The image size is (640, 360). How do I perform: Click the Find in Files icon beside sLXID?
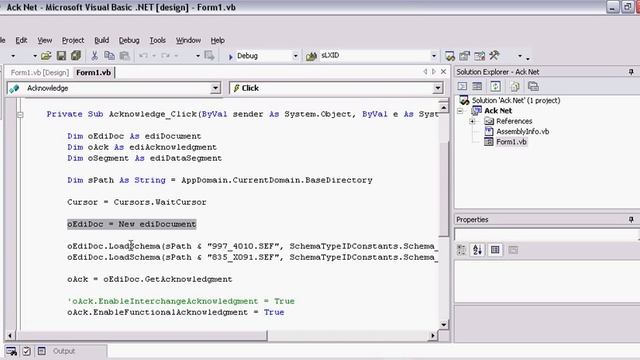(311, 56)
